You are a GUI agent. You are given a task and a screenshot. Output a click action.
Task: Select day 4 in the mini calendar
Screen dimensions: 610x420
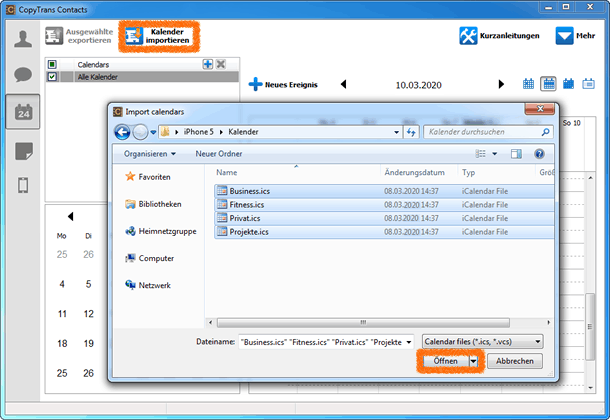click(x=62, y=284)
